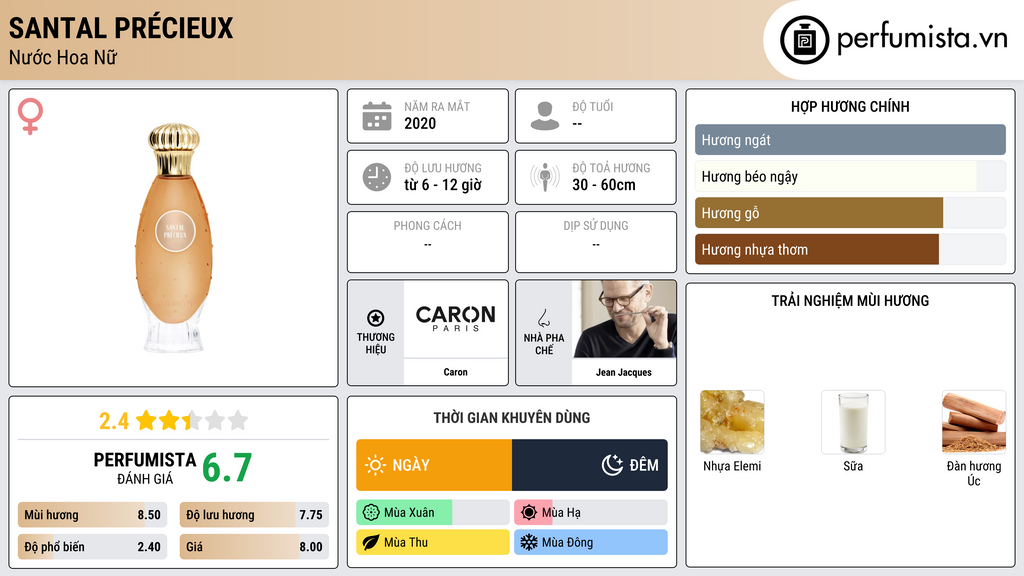1024x576 pixels.
Task: Click the pink female gender symbol icon
Action: tap(30, 116)
